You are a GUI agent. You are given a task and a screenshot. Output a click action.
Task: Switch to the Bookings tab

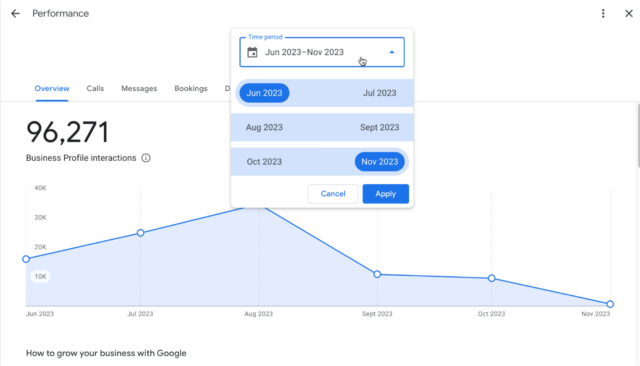coord(191,89)
